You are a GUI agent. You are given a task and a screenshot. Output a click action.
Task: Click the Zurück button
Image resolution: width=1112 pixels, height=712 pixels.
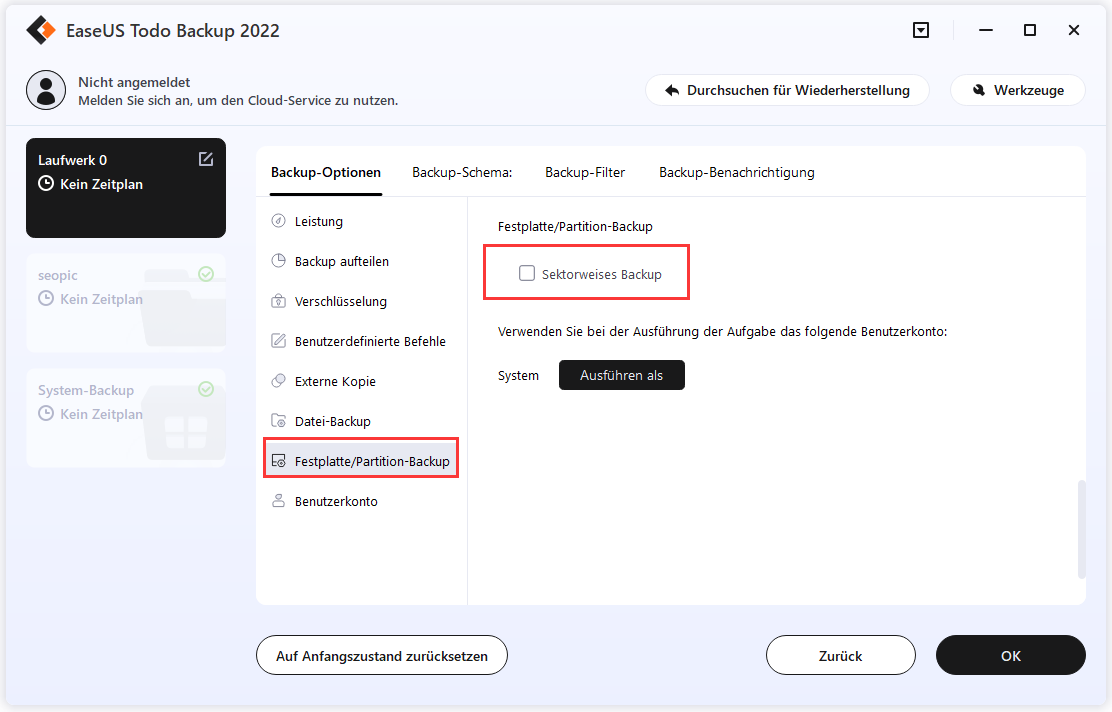[840, 655]
